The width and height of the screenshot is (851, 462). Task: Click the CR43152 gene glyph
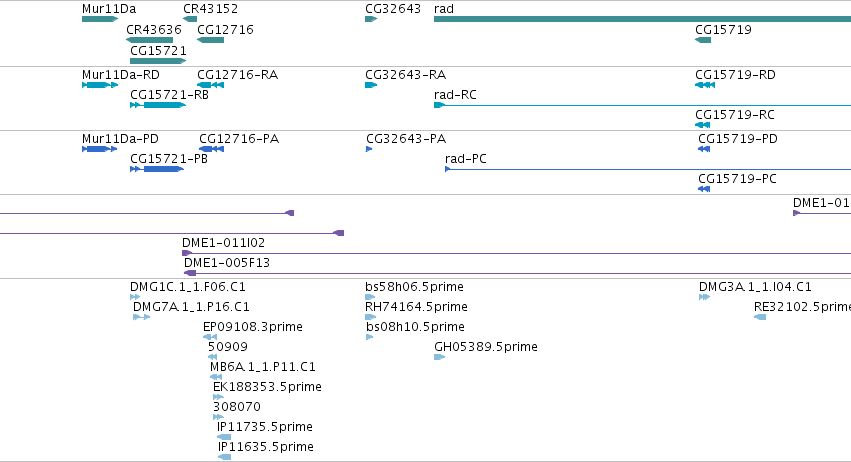[190, 19]
